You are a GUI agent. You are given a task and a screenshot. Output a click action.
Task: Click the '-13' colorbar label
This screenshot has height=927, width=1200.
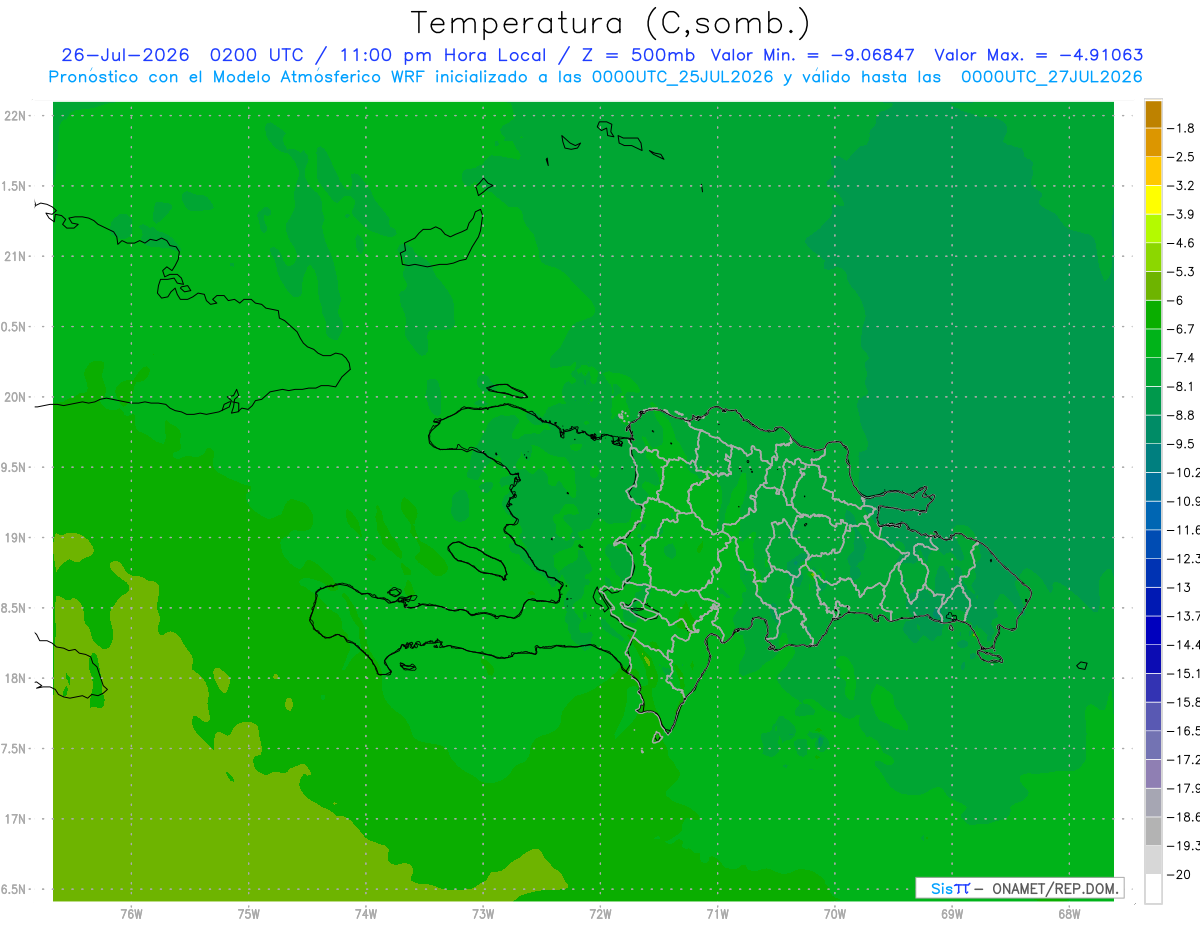pyautogui.click(x=1179, y=587)
